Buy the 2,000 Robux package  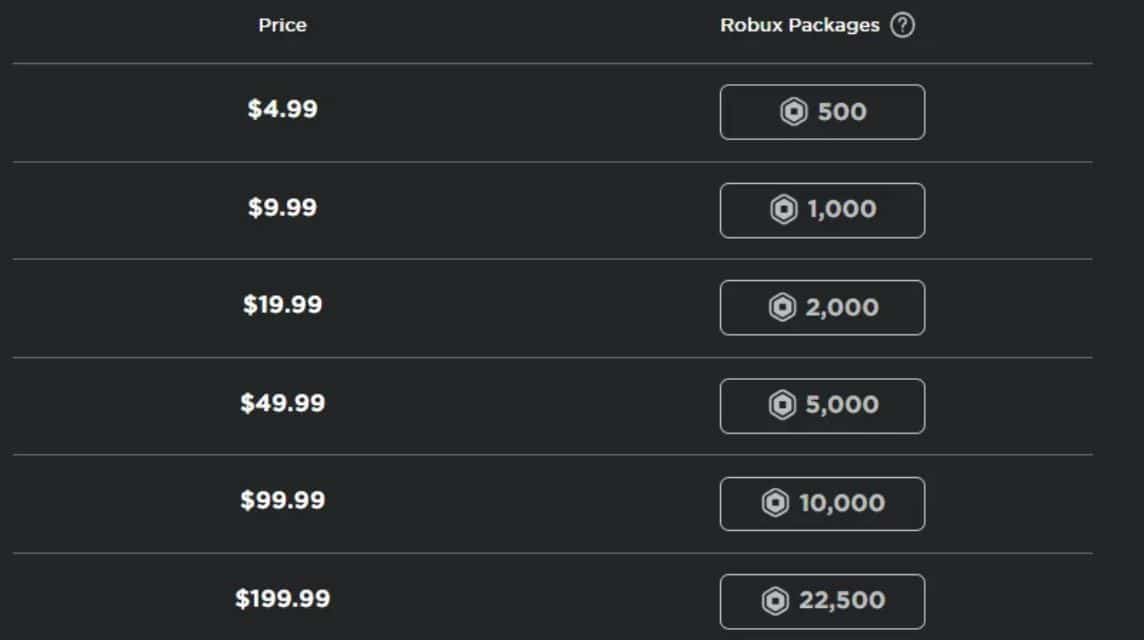point(822,307)
